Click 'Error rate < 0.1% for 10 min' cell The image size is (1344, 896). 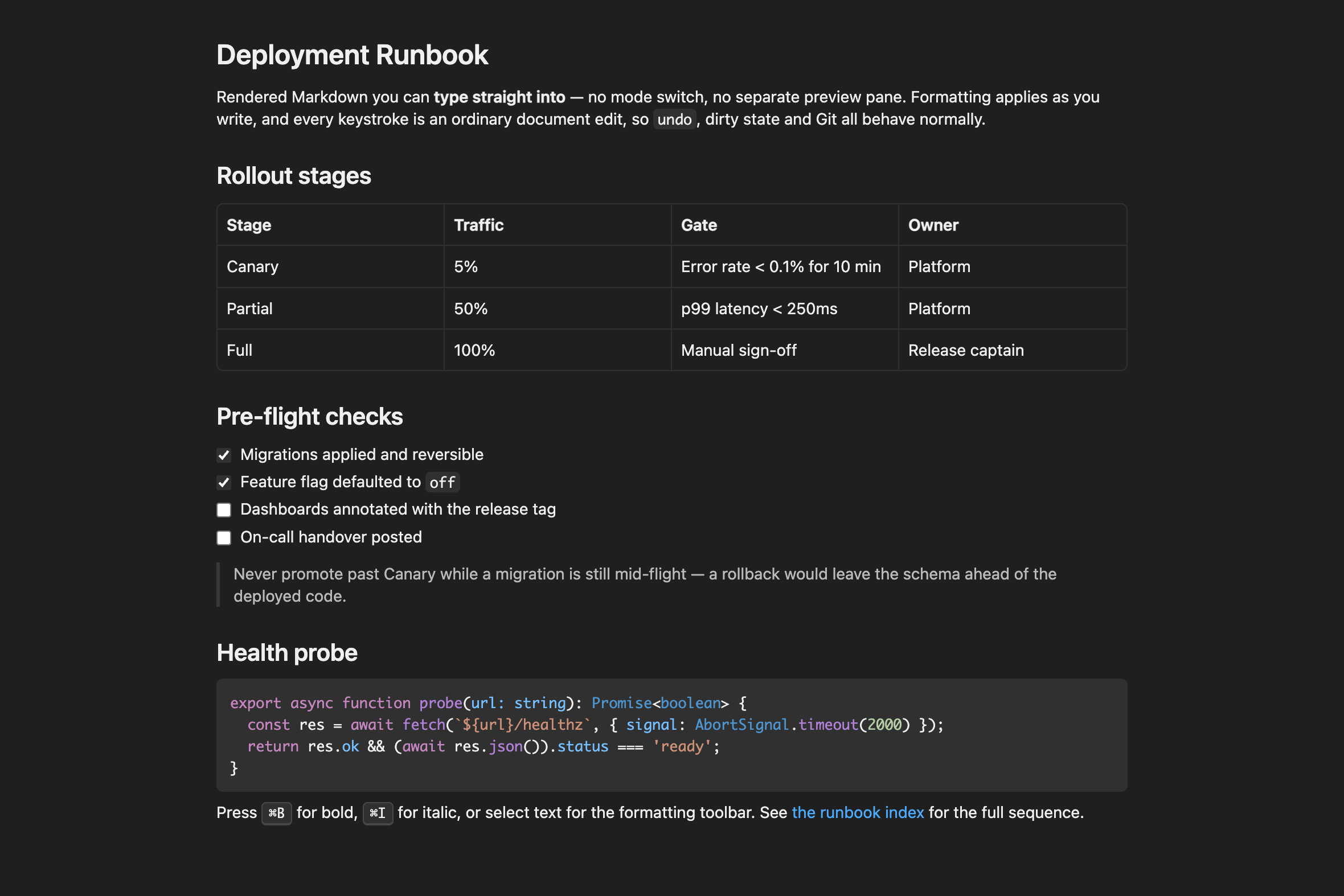point(784,267)
